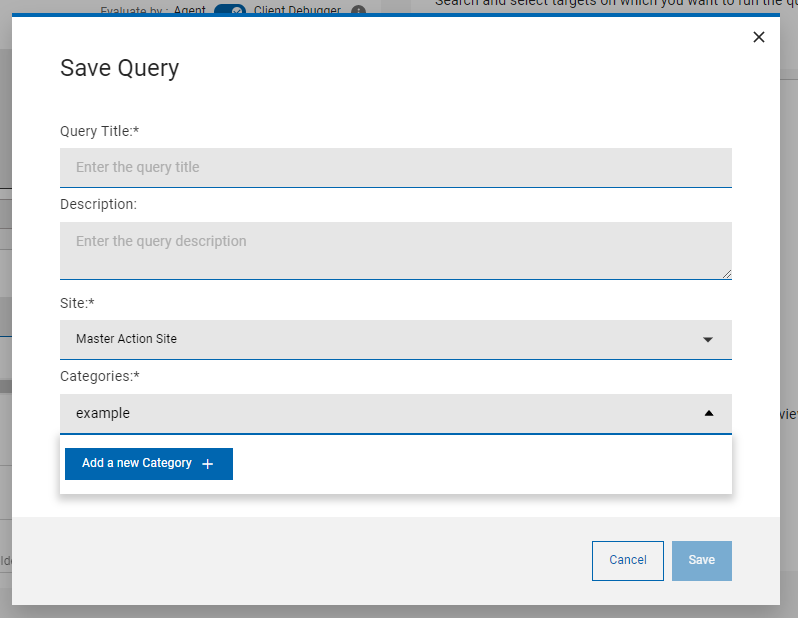The image size is (798, 618).
Task: Click the Save Query dialog heading
Action: pyautogui.click(x=119, y=68)
